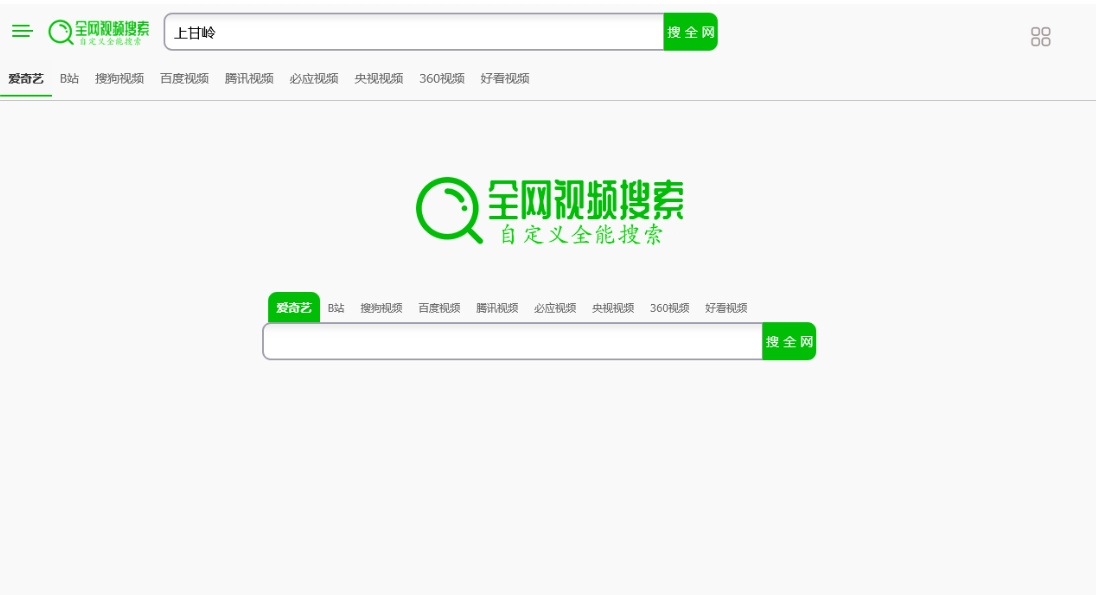
Task: Click the top 搜全网 search button
Action: tap(691, 31)
